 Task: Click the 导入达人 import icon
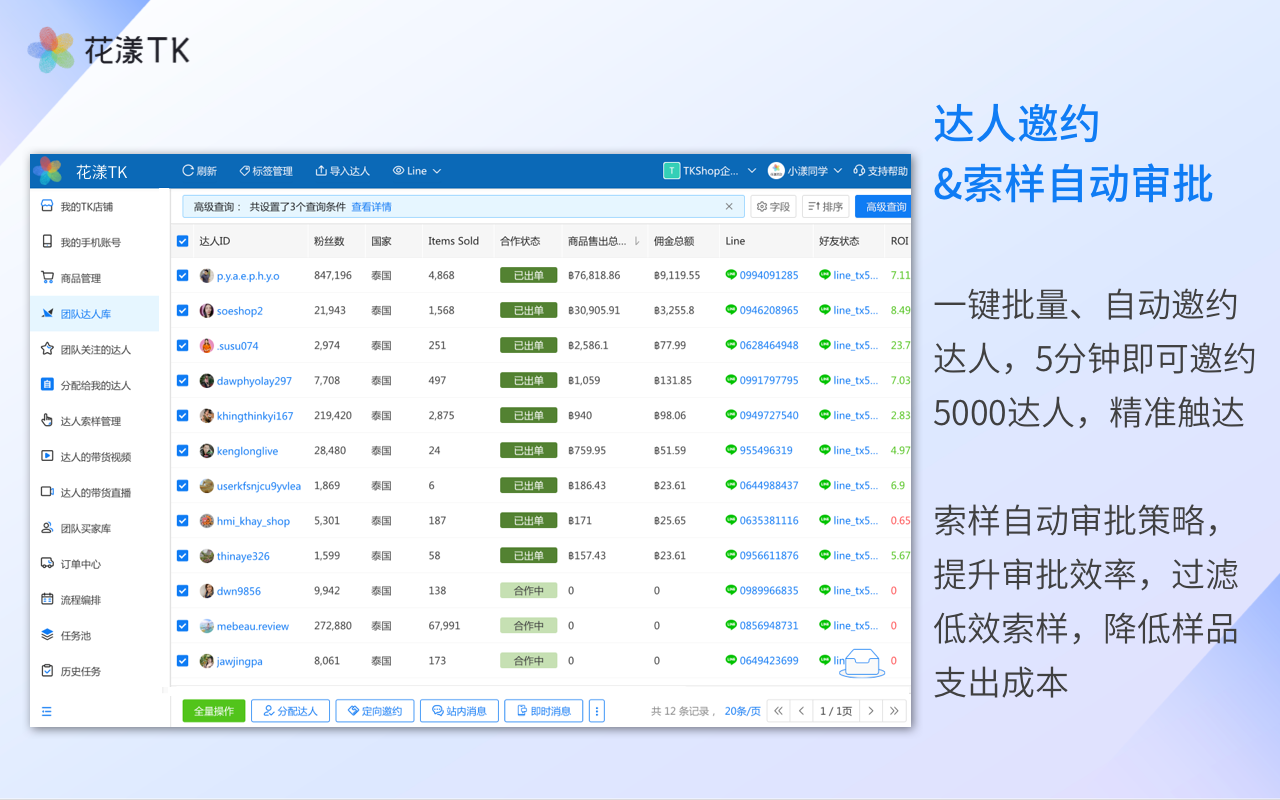pyautogui.click(x=321, y=171)
